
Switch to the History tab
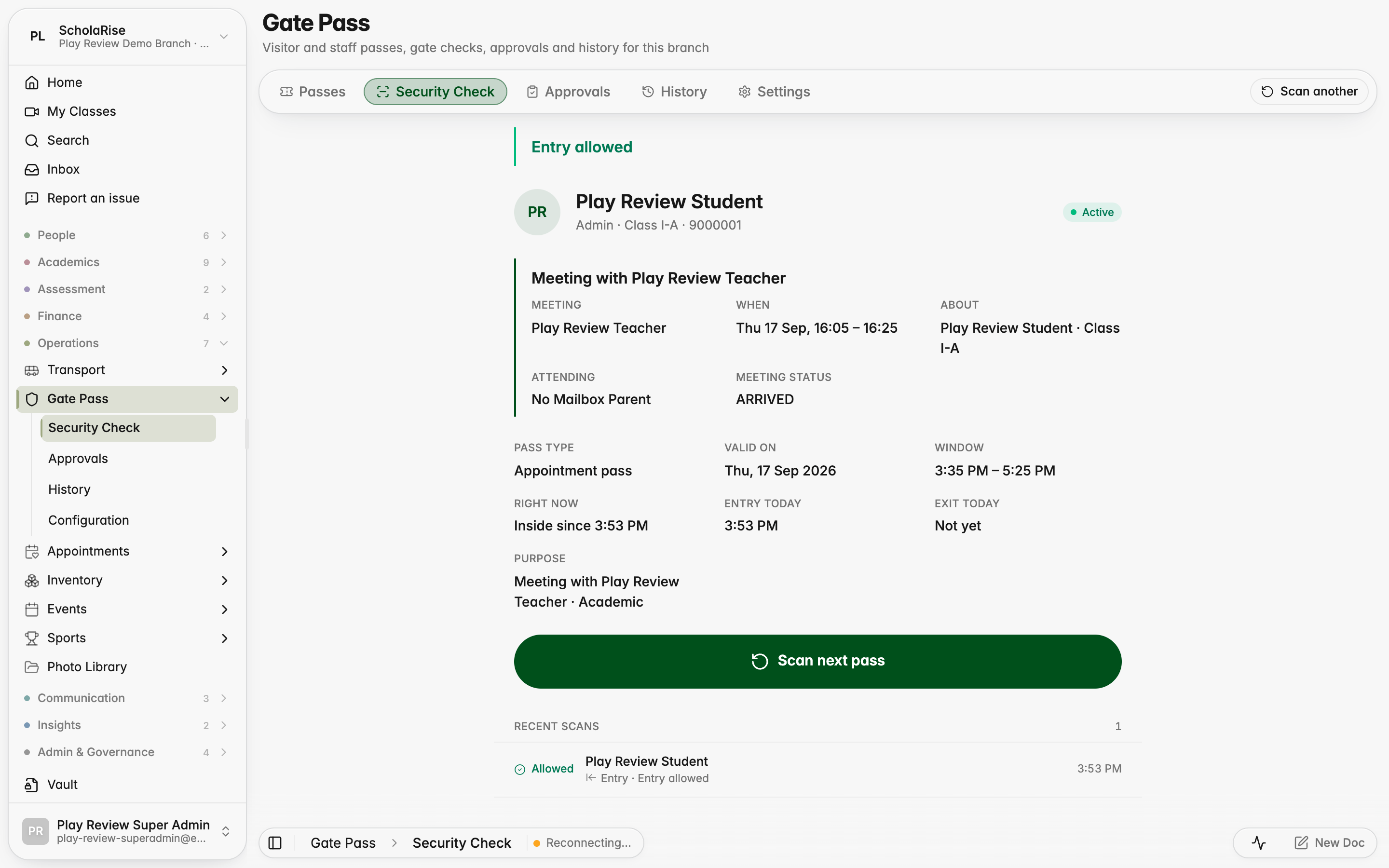pyautogui.click(x=674, y=92)
